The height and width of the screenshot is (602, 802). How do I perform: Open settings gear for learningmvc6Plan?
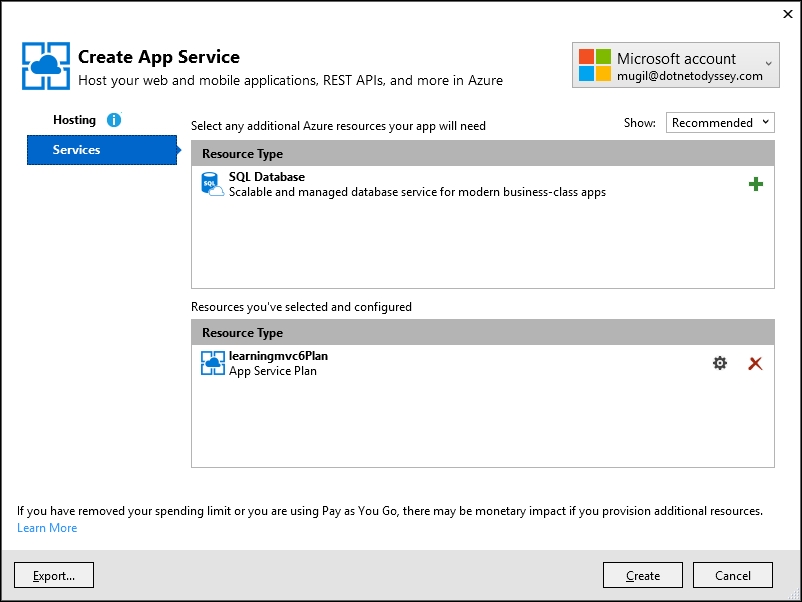(x=720, y=363)
